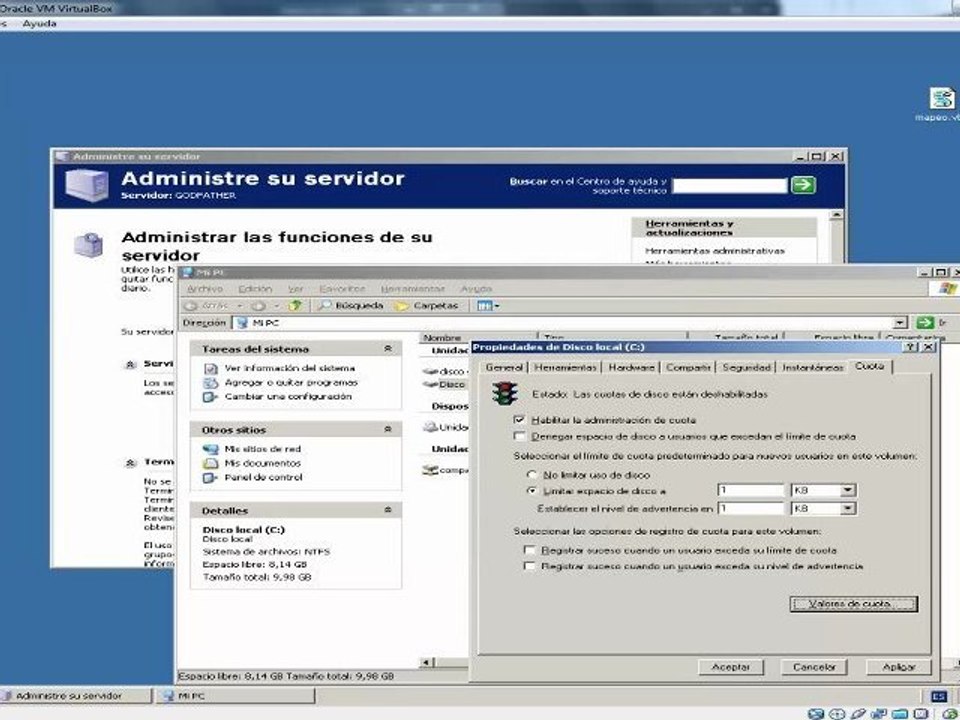Screen dimensions: 960x720
Task: Click the scroll-up arrow in Administre su servidor
Action: tap(836, 215)
